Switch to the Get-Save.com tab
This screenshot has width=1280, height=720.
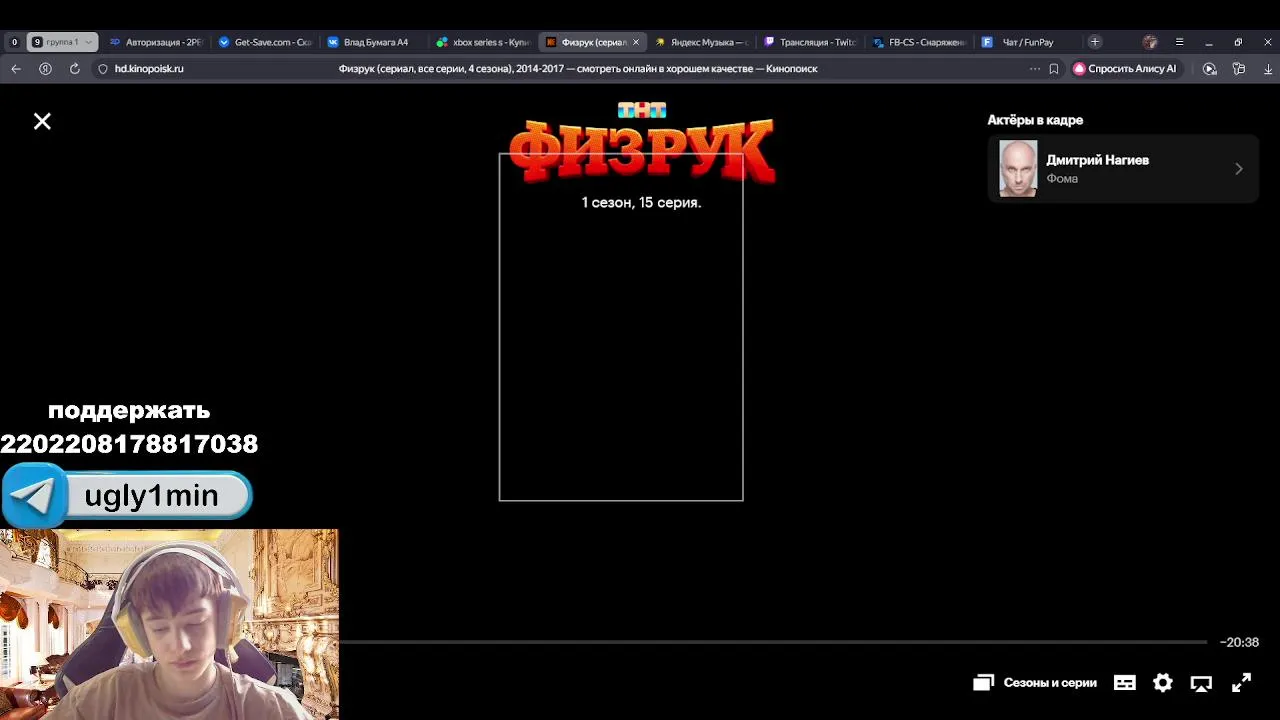point(264,42)
